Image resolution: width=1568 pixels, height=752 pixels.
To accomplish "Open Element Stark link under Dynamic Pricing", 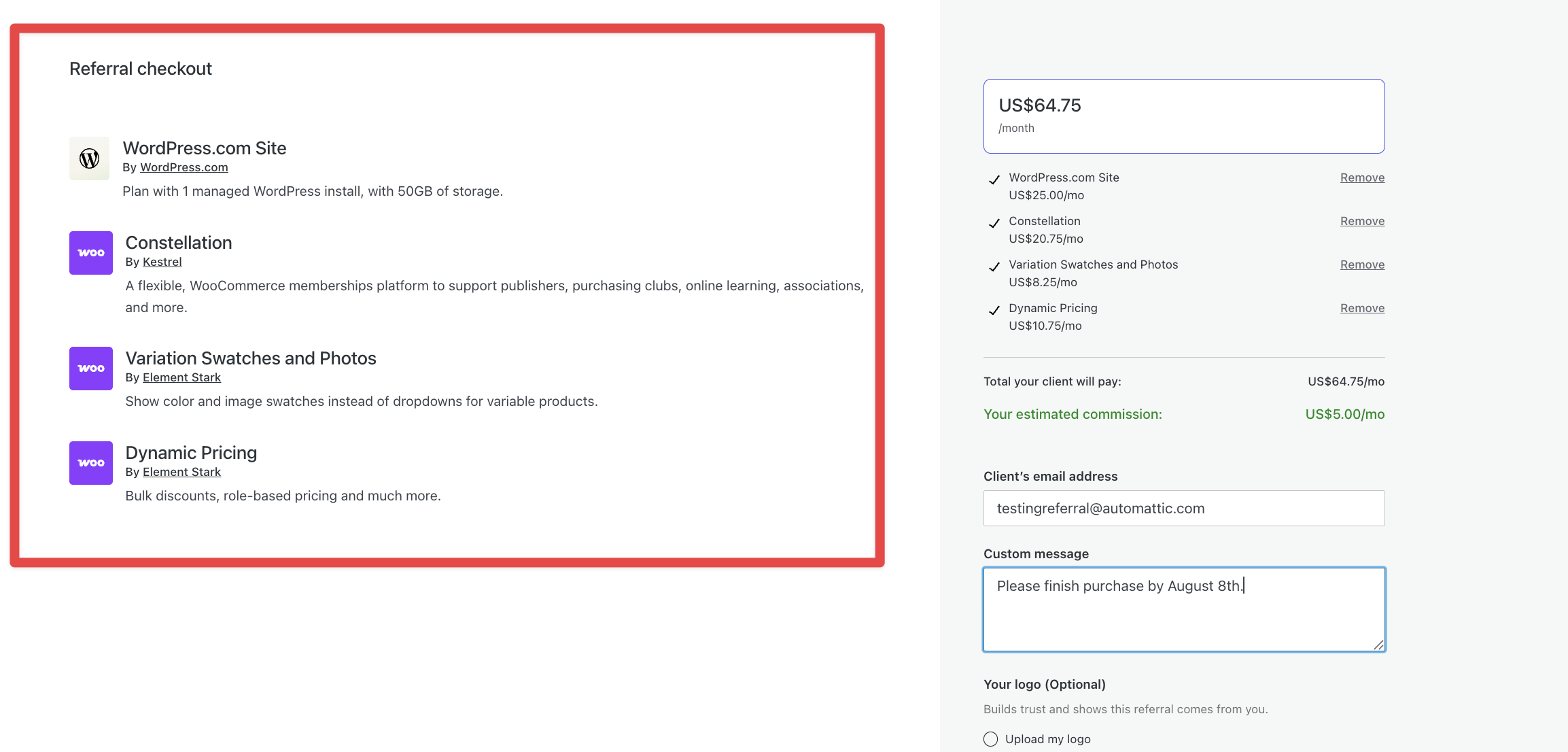I will coord(181,472).
